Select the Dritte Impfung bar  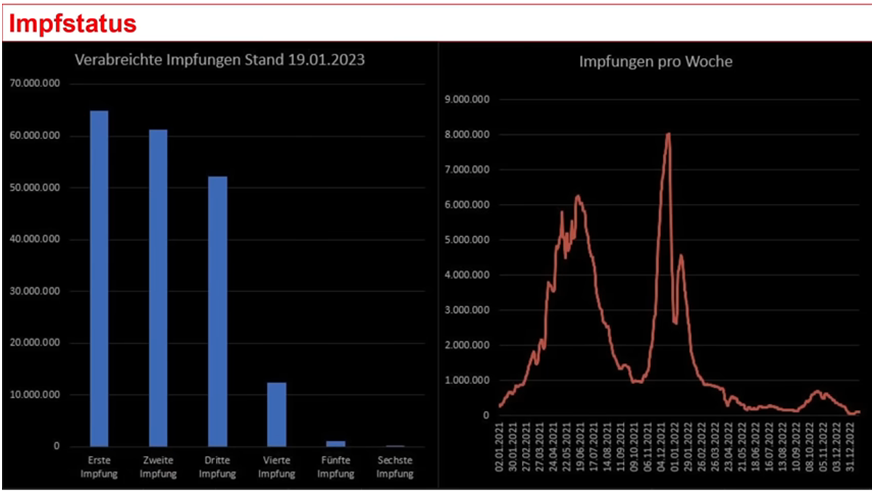(217, 311)
